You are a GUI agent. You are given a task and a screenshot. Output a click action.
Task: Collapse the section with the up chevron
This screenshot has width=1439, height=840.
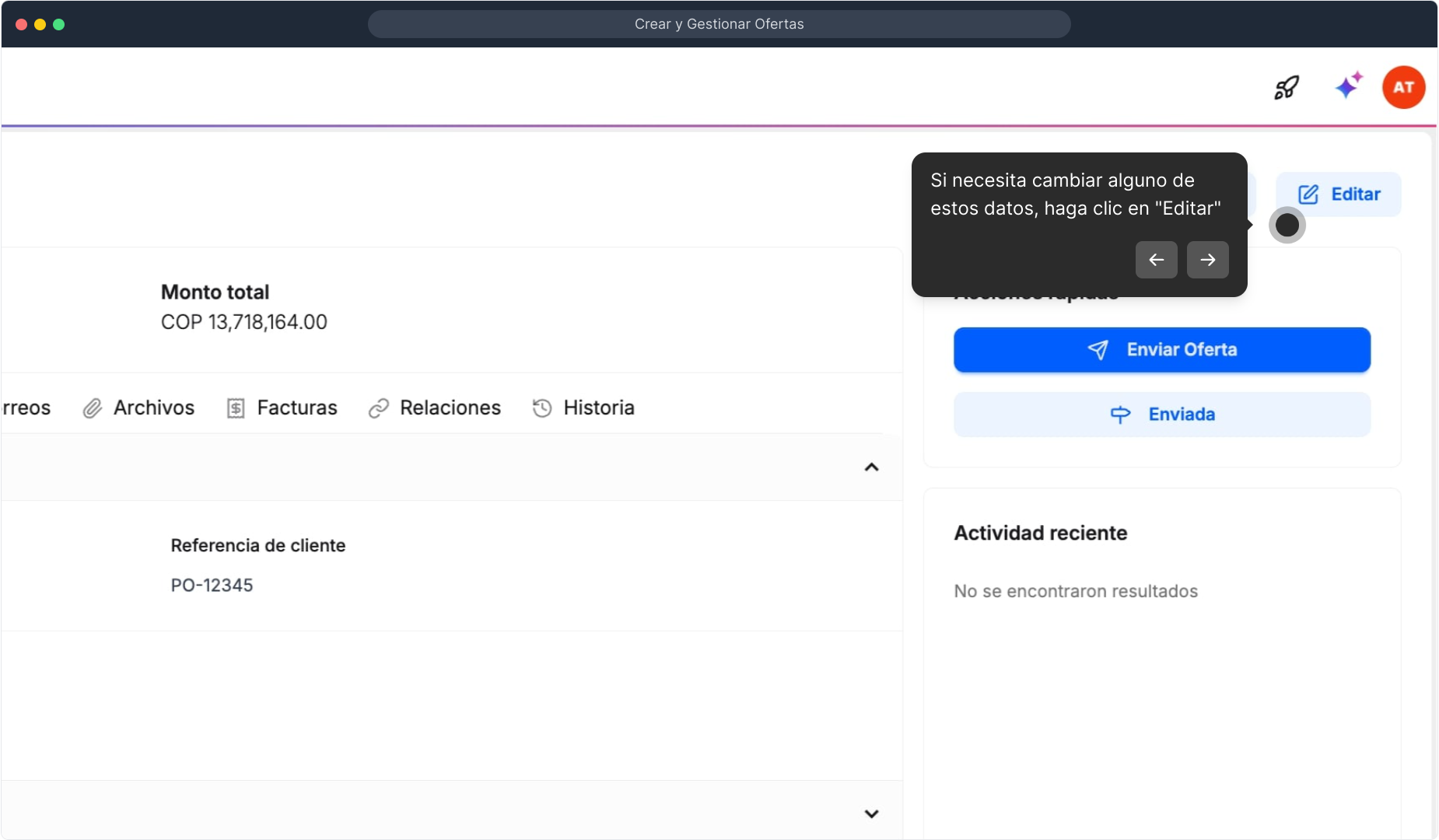click(x=871, y=467)
